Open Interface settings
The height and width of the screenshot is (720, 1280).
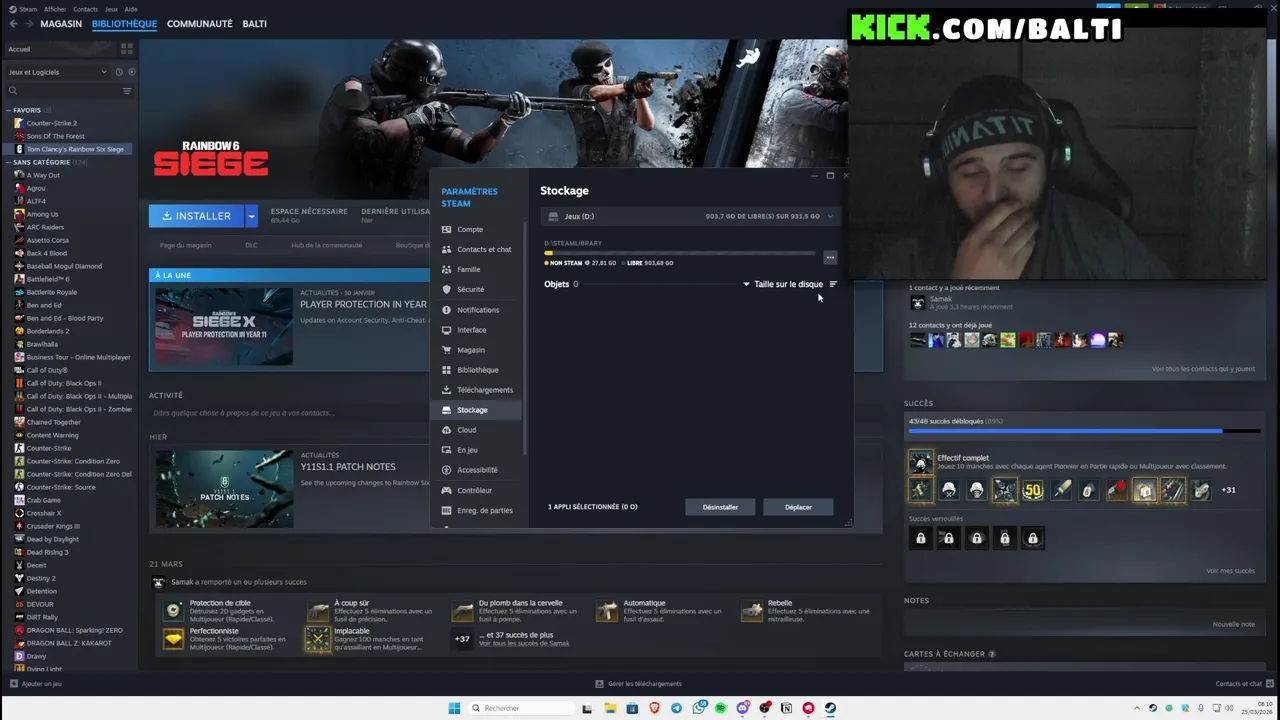[x=478, y=330]
